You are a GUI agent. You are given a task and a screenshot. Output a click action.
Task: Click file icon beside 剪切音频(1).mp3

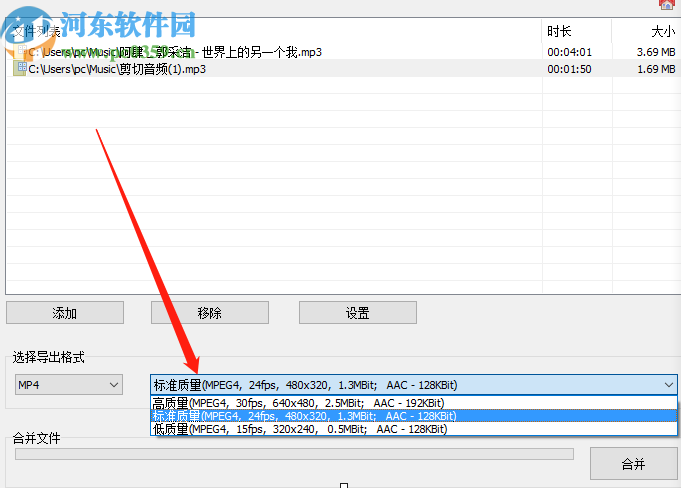click(x=20, y=68)
